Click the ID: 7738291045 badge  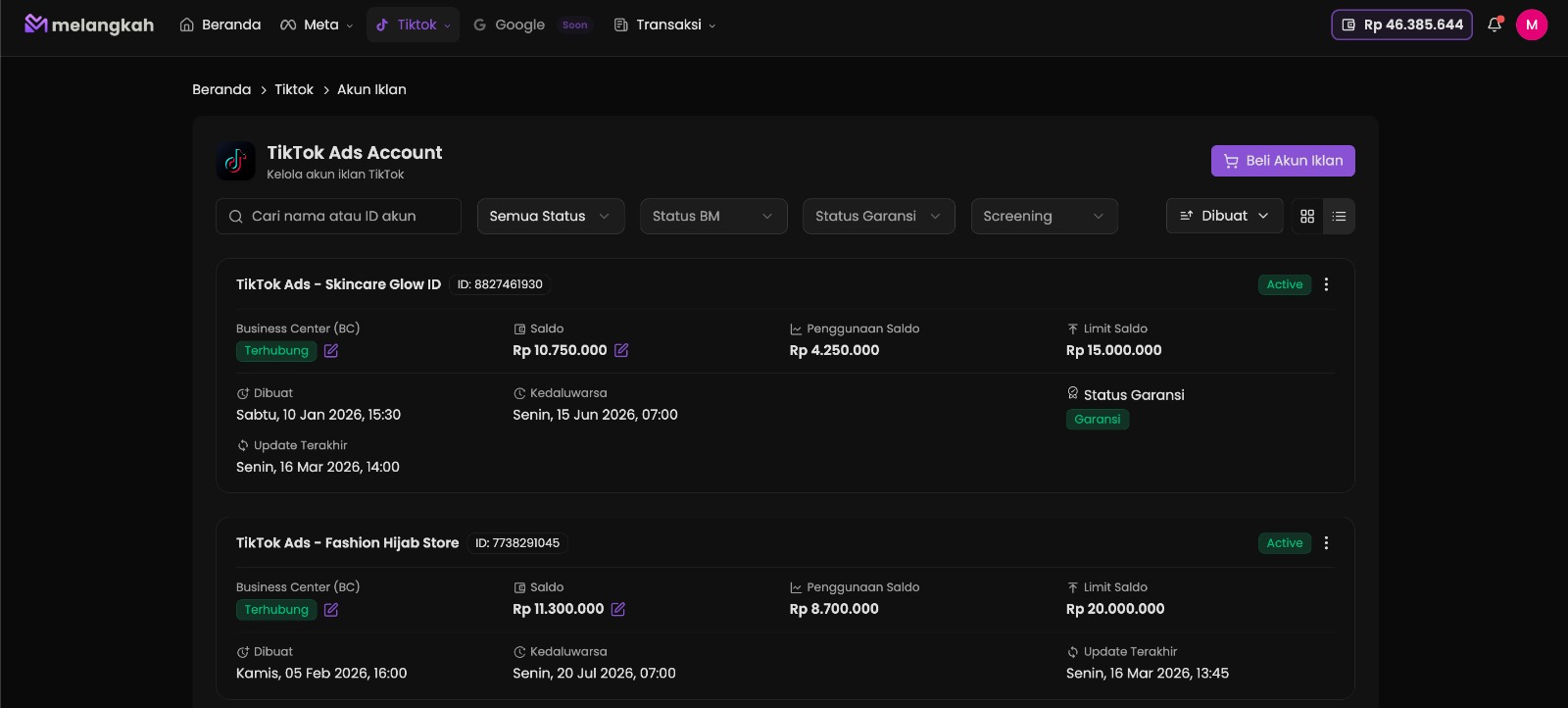pos(517,543)
